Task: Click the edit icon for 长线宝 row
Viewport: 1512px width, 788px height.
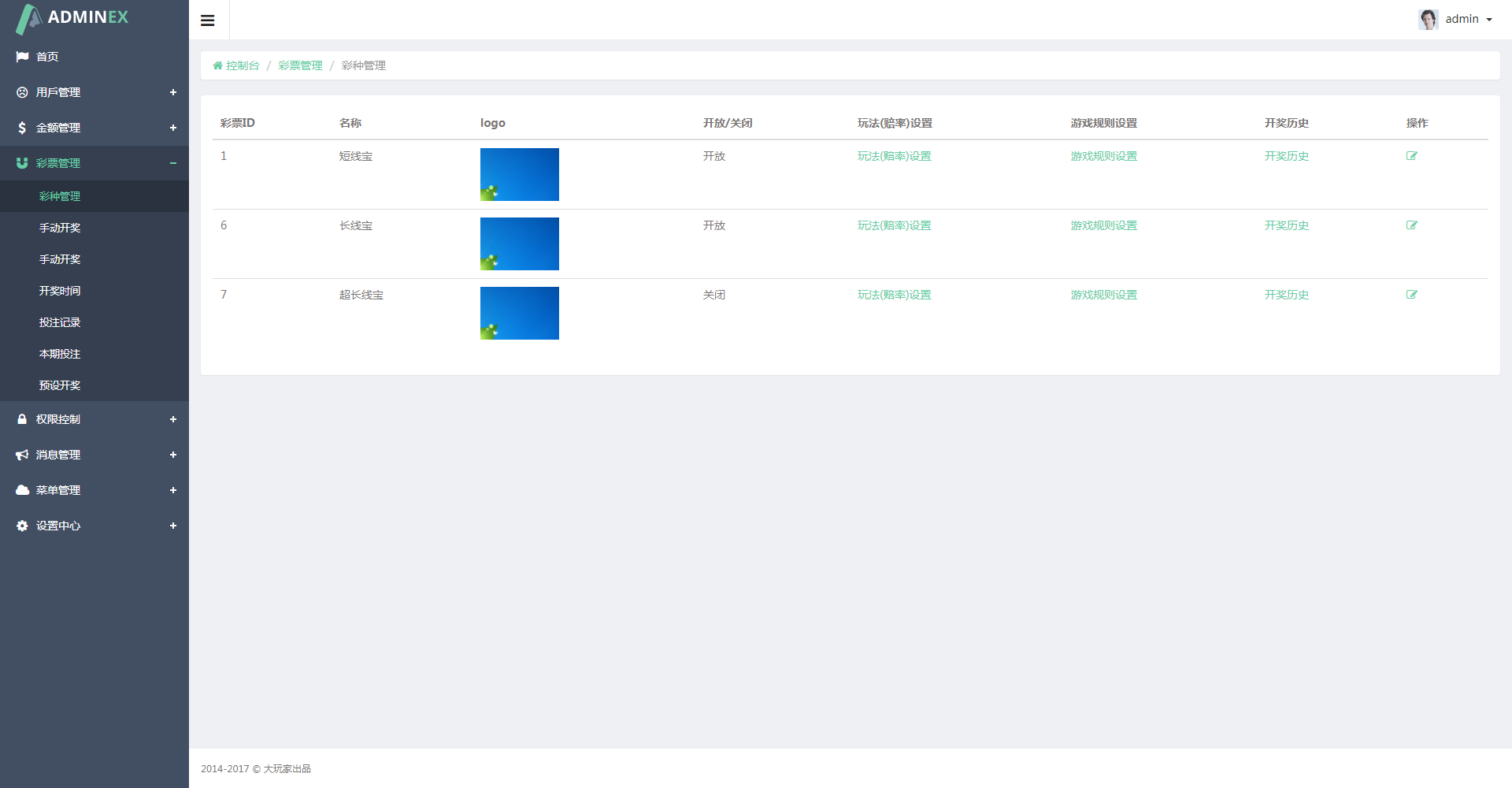Action: point(1411,225)
